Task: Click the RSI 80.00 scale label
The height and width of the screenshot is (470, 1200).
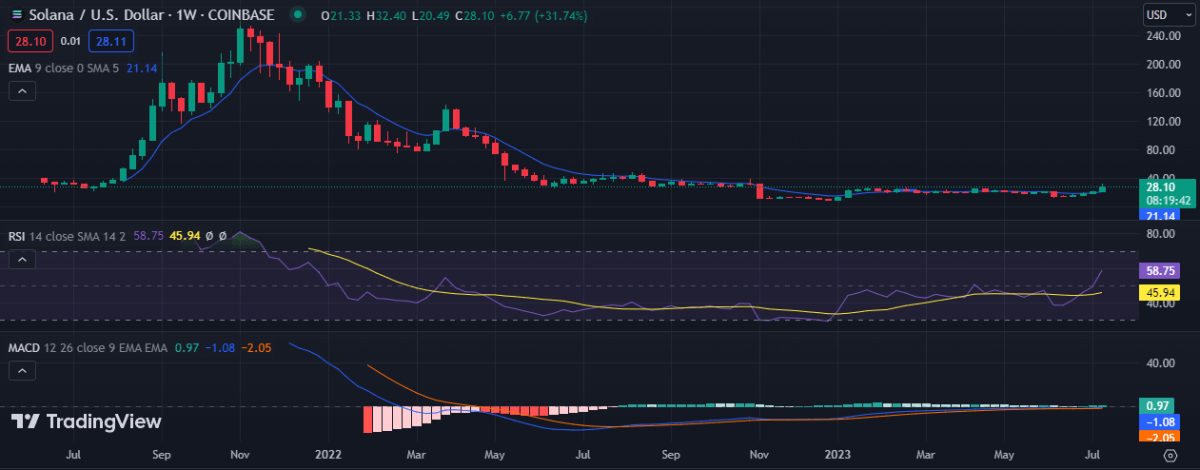Action: 1161,234
